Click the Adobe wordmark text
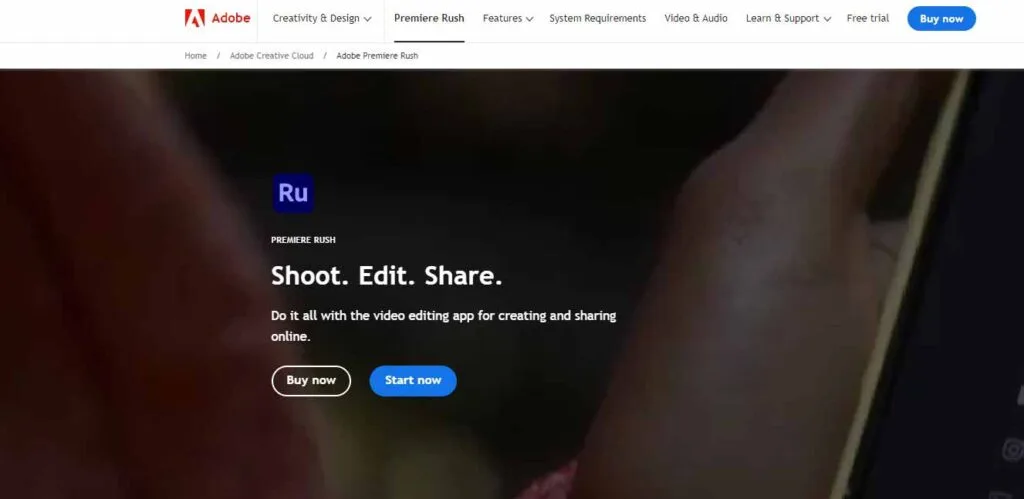 (x=231, y=18)
